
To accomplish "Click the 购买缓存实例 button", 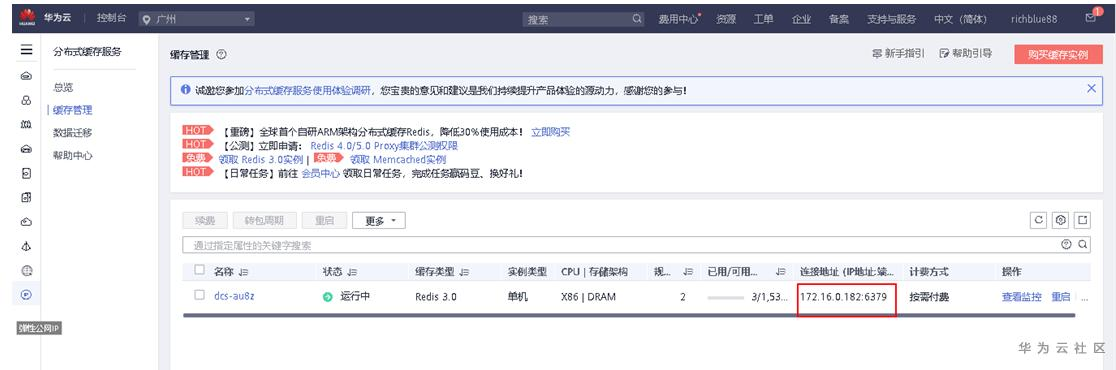I will point(1058,55).
